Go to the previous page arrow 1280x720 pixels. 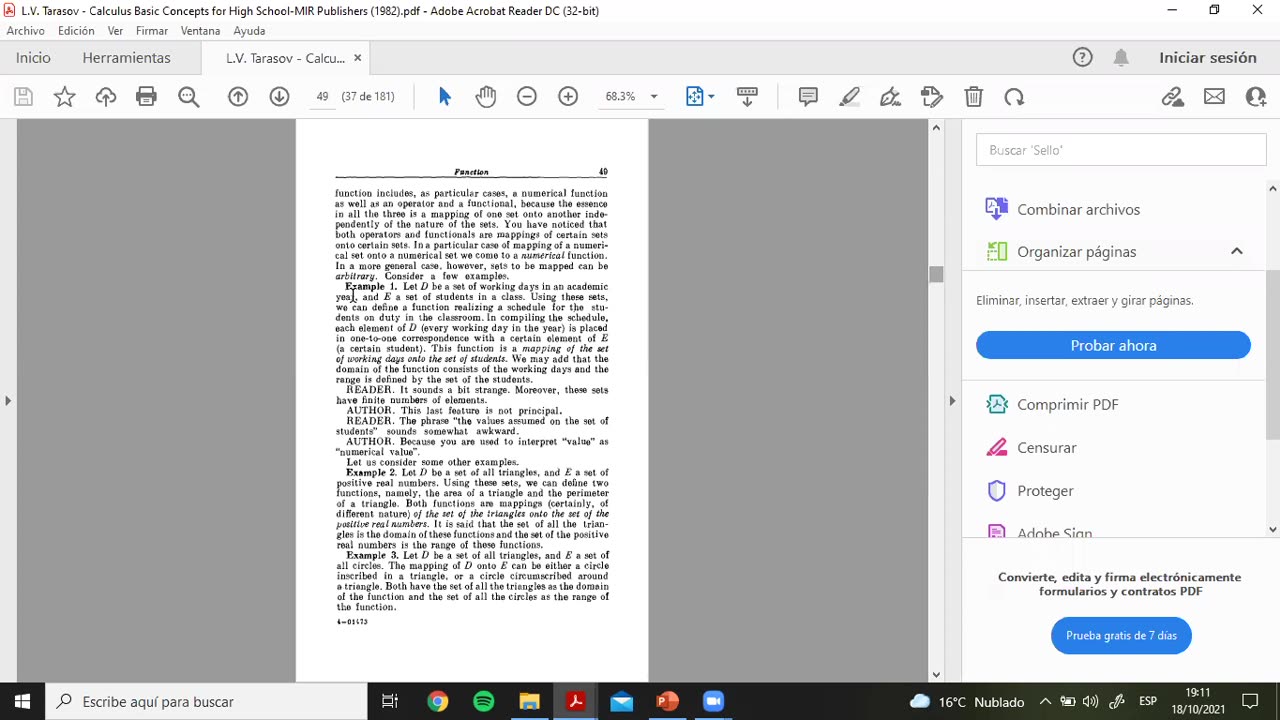238,97
